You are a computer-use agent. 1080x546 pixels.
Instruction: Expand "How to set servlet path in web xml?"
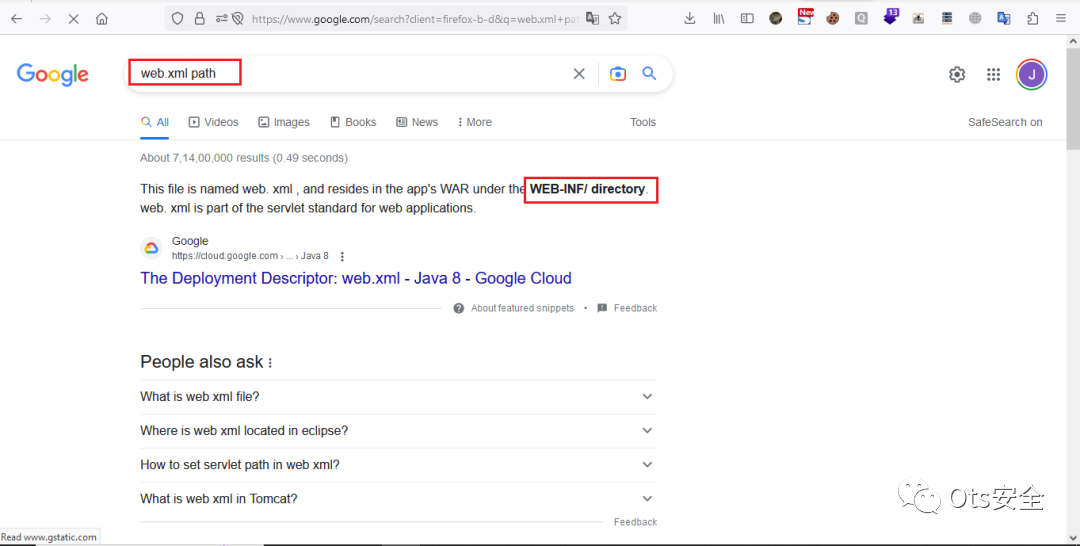pos(398,465)
